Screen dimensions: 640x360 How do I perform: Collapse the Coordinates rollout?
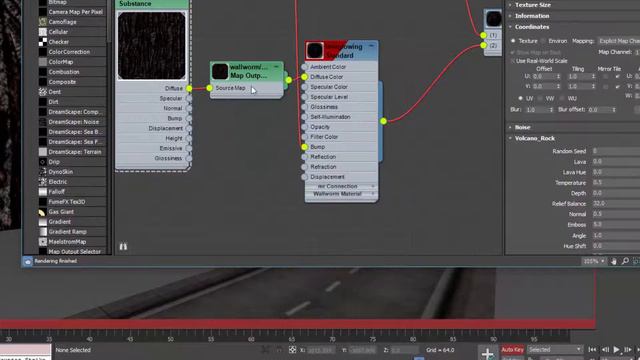(x=532, y=27)
